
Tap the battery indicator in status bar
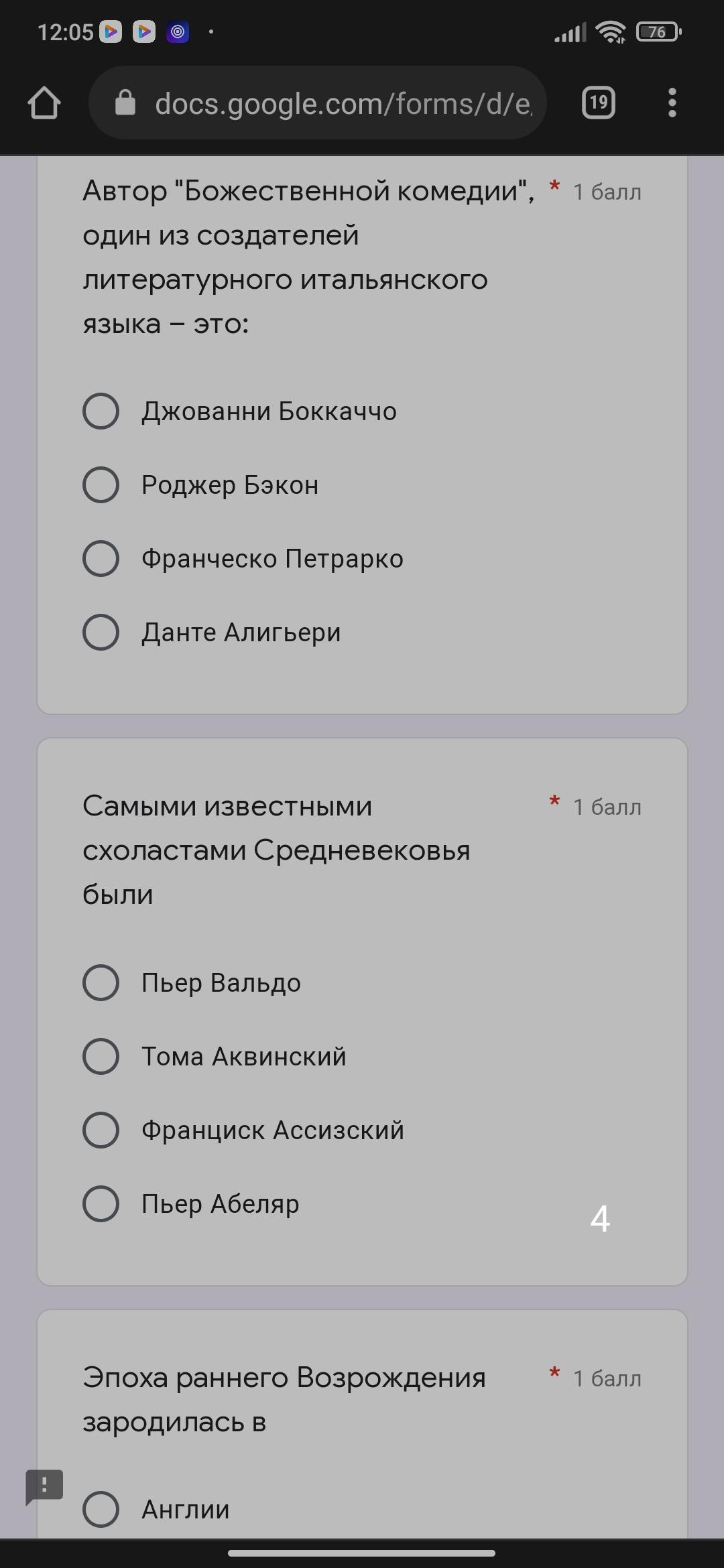(x=658, y=31)
